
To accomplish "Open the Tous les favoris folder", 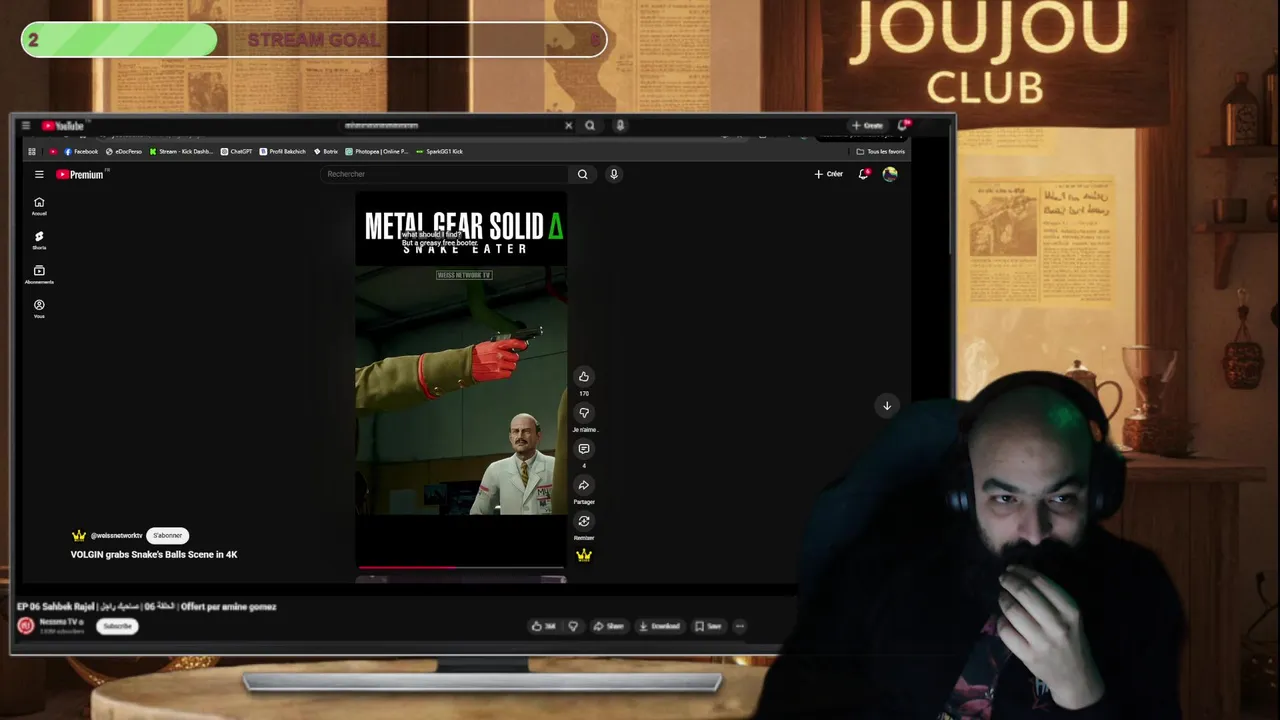I will (881, 152).
